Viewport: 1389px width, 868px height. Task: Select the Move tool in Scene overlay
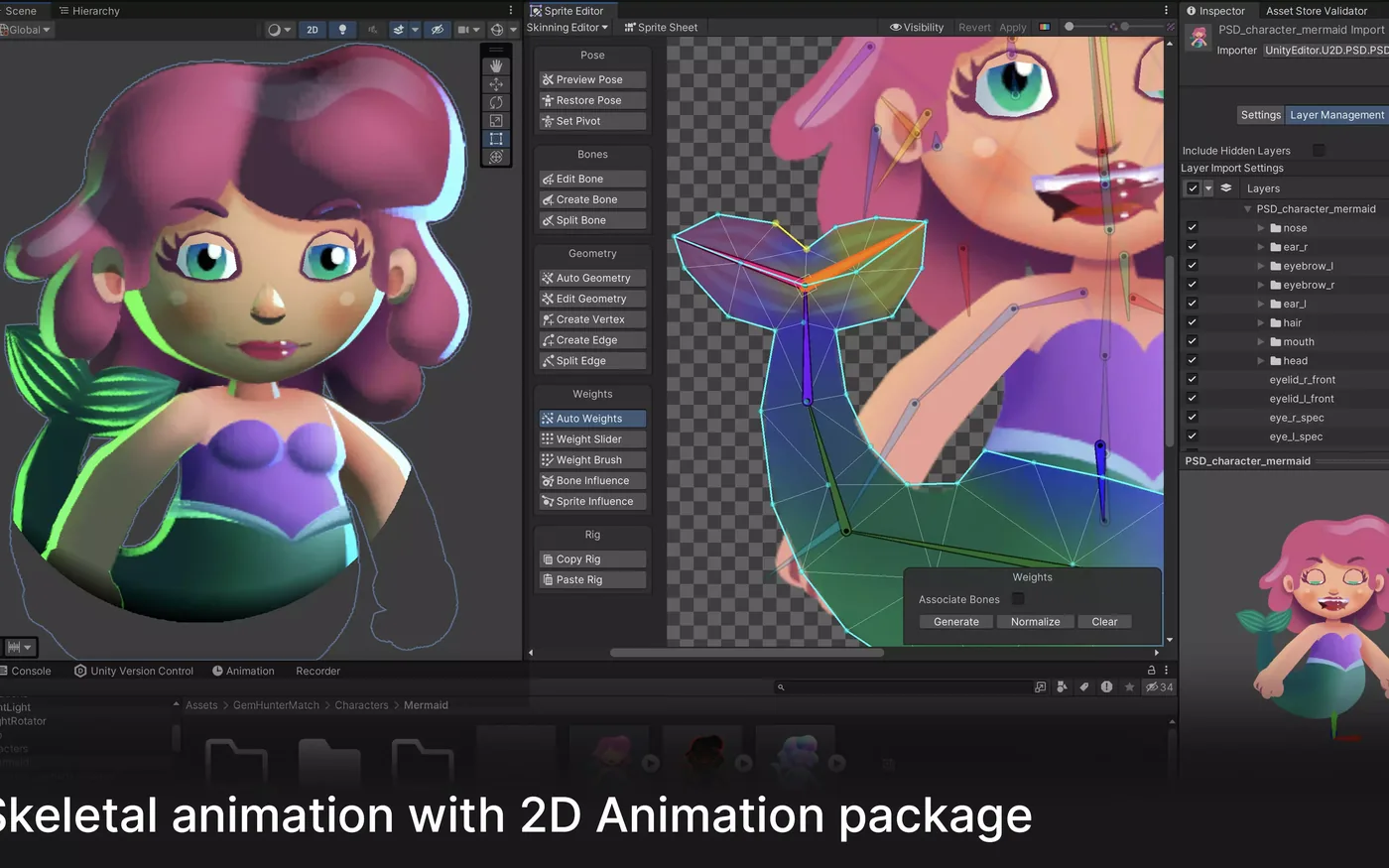[496, 84]
